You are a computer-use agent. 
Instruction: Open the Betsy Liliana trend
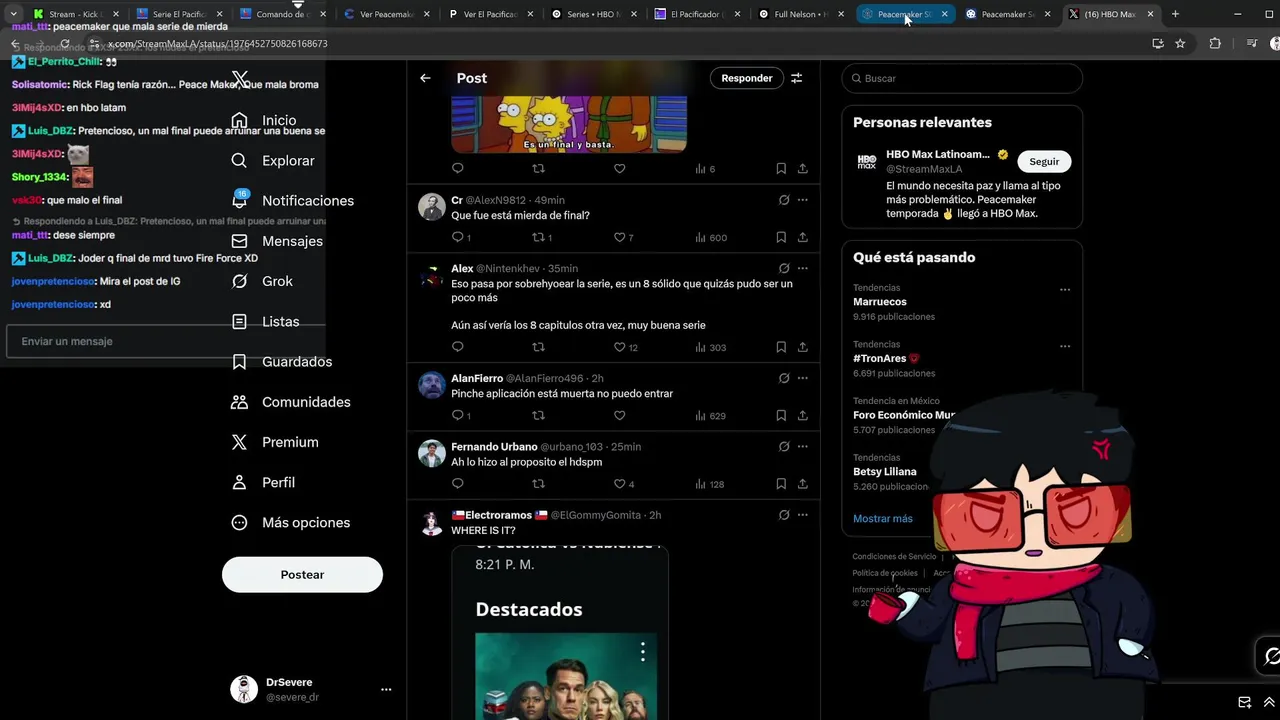885,471
